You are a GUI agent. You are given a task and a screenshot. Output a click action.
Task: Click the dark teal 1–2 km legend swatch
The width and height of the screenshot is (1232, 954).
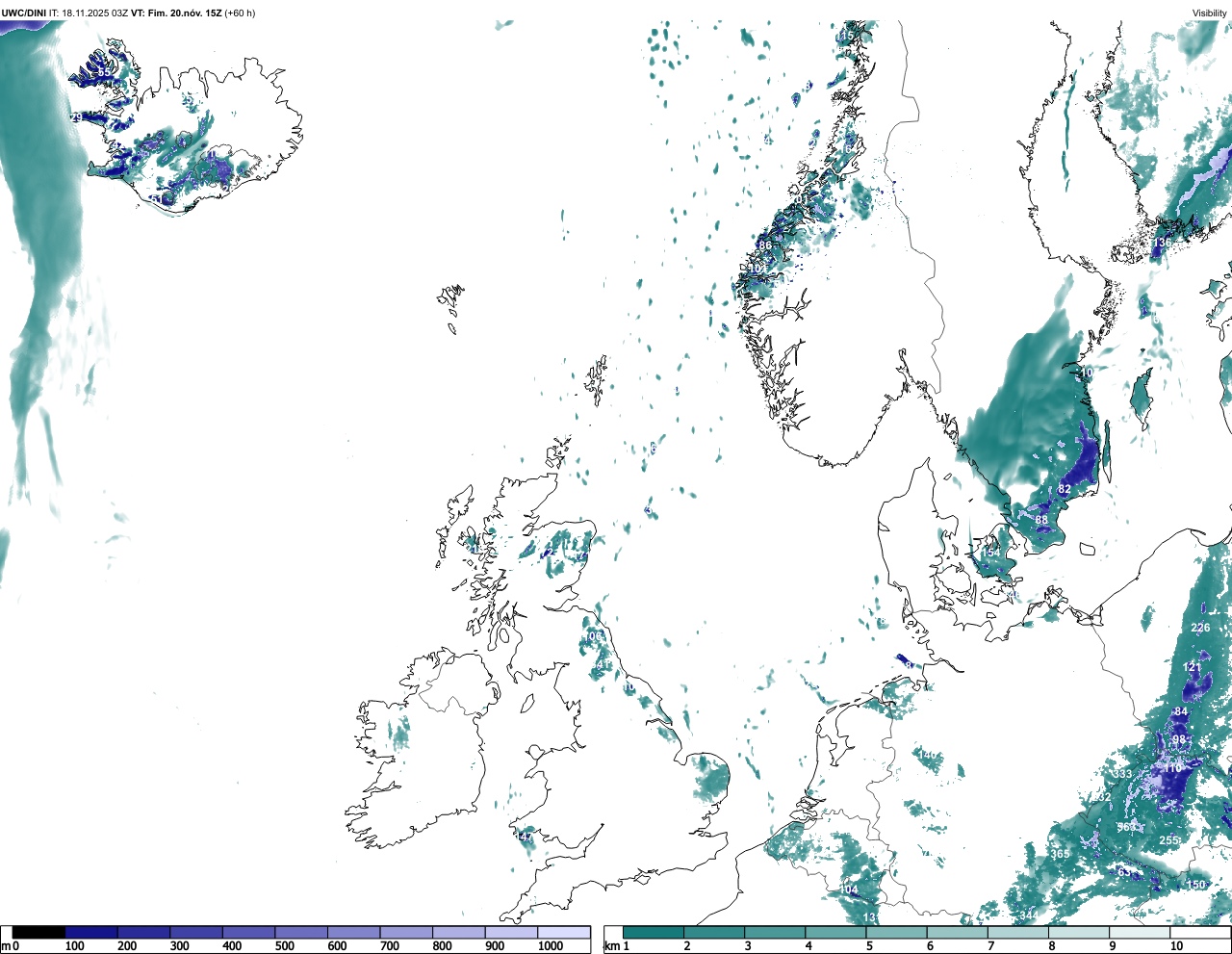(654, 933)
